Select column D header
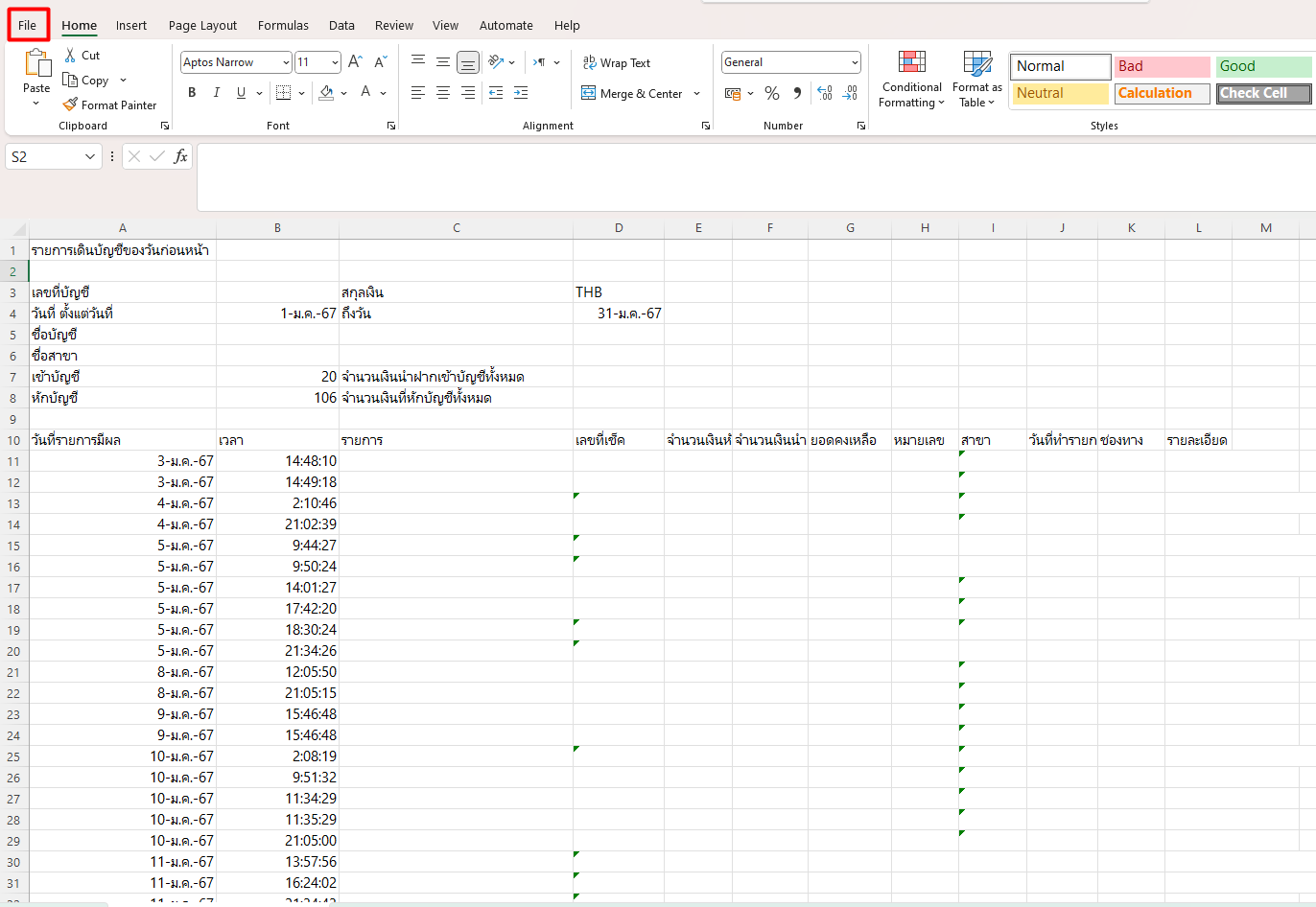1316x907 pixels. (x=619, y=227)
